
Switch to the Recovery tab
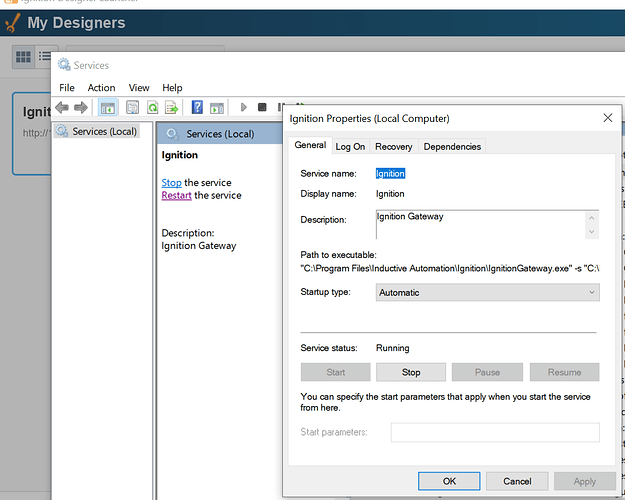tap(394, 147)
